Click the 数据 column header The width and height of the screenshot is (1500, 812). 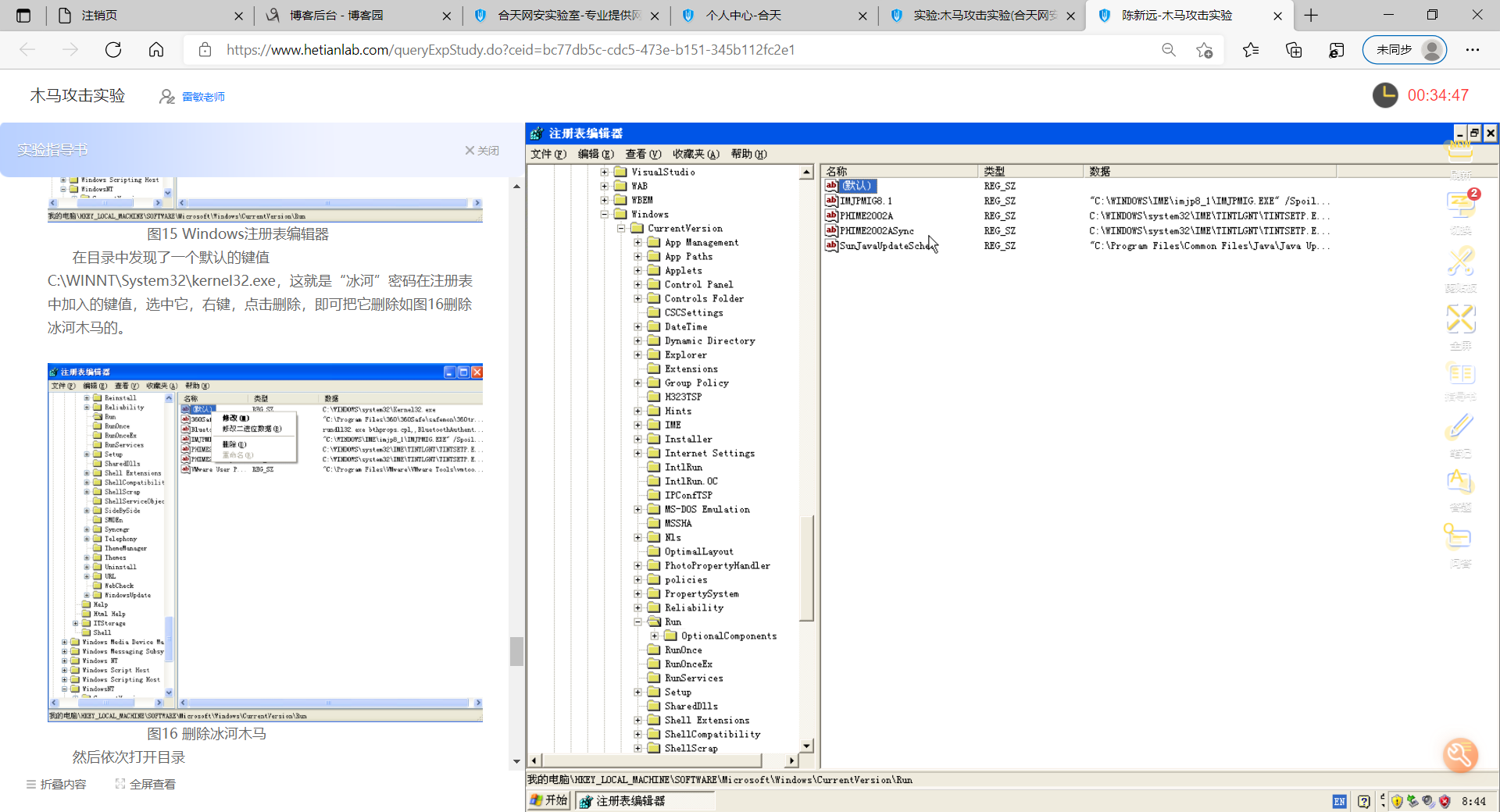pyautogui.click(x=1211, y=171)
